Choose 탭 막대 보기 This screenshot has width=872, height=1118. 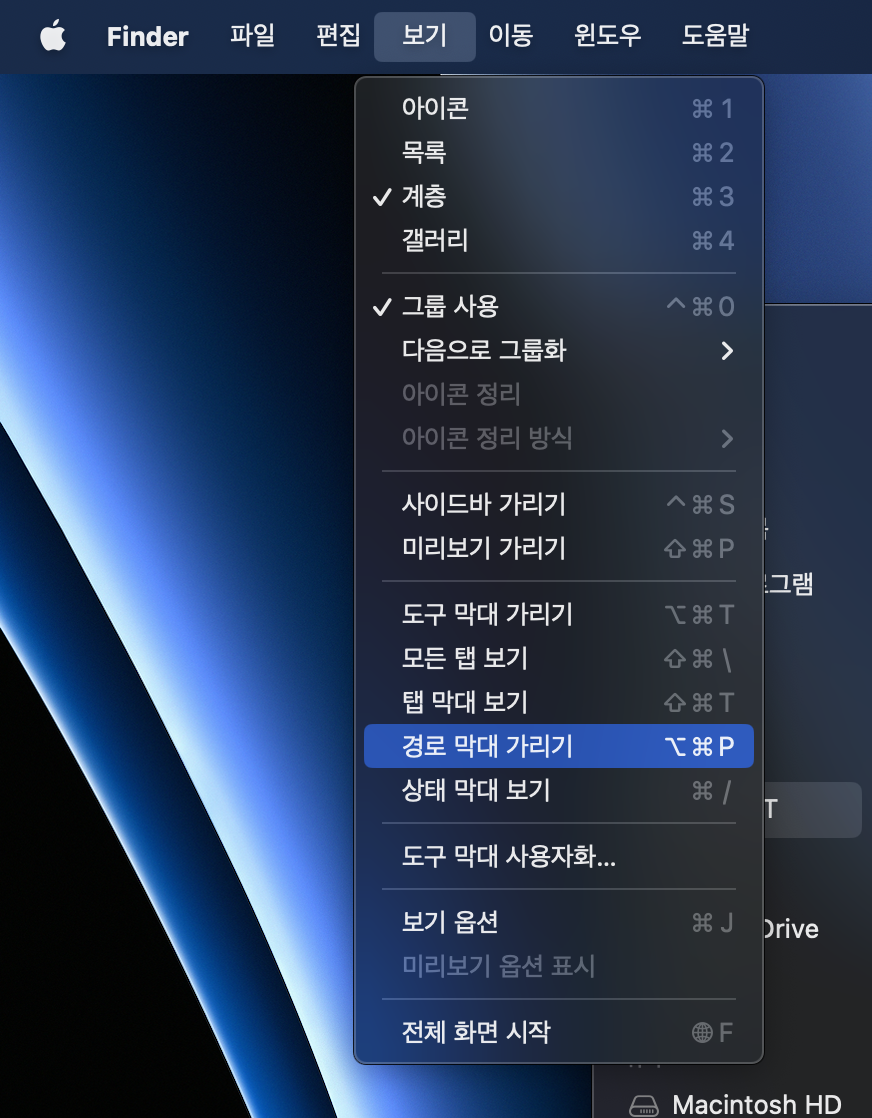pyautogui.click(x=558, y=703)
